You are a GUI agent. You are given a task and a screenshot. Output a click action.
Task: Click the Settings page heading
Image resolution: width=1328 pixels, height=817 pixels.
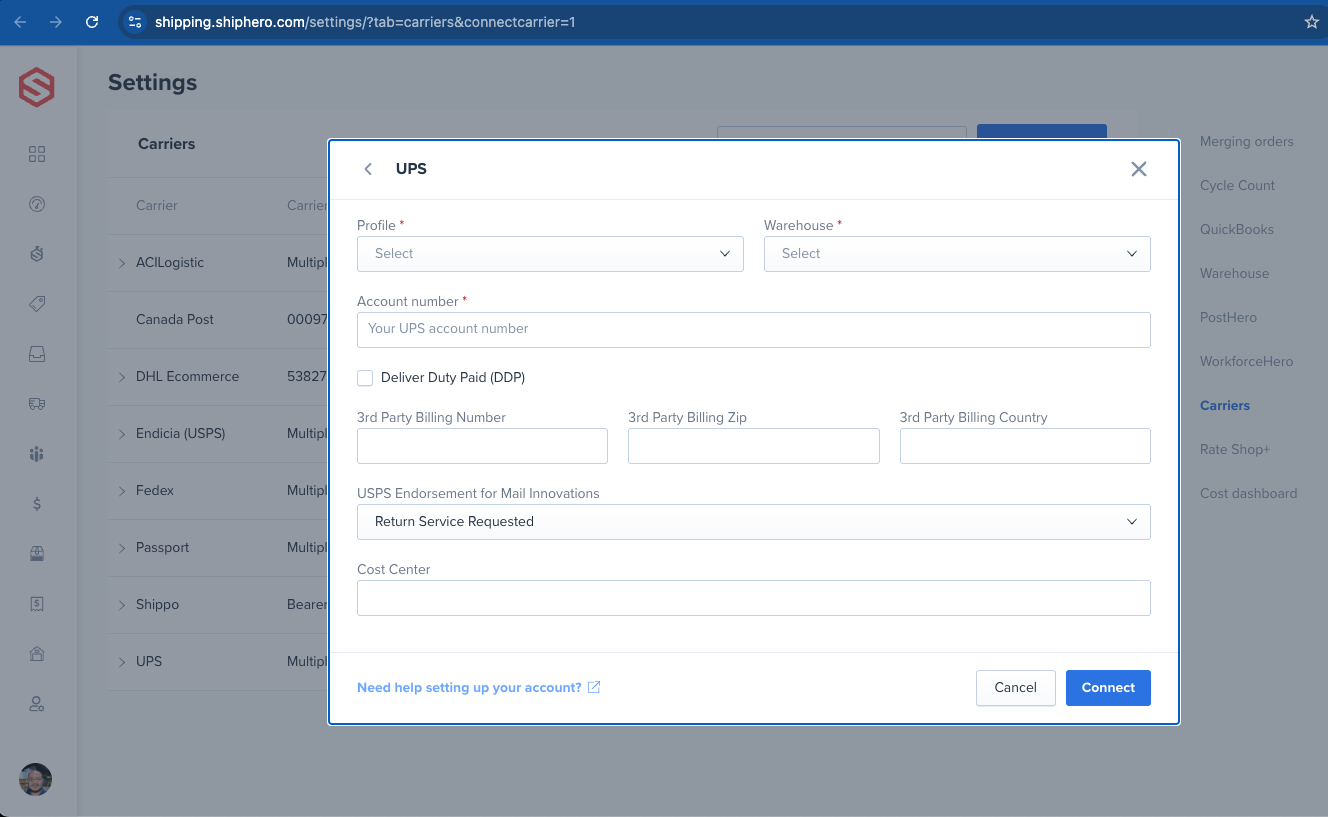(x=153, y=83)
